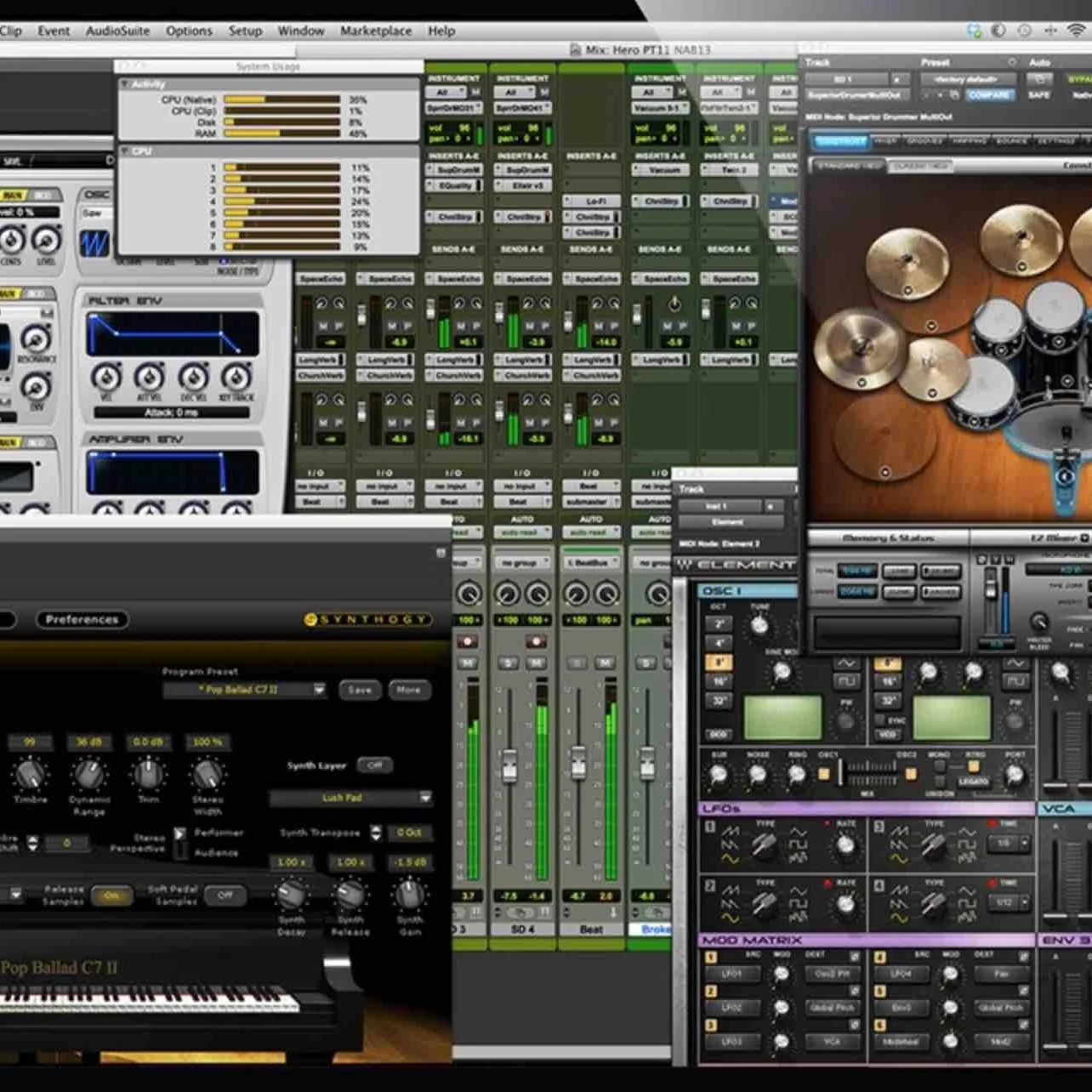Toggle Soft Pedal Samples Off button

tap(225, 895)
